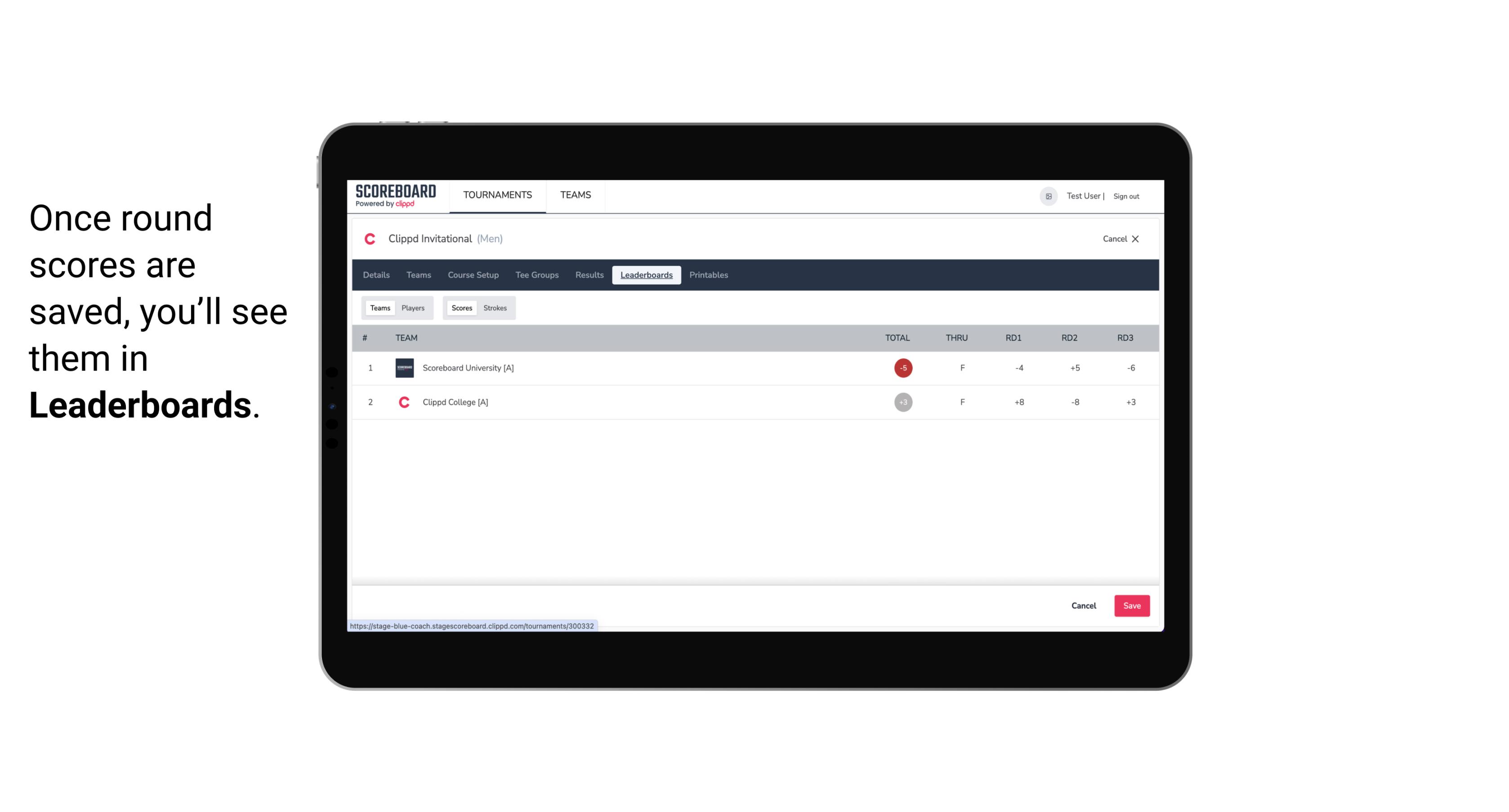Click the Printables tab

tap(709, 275)
